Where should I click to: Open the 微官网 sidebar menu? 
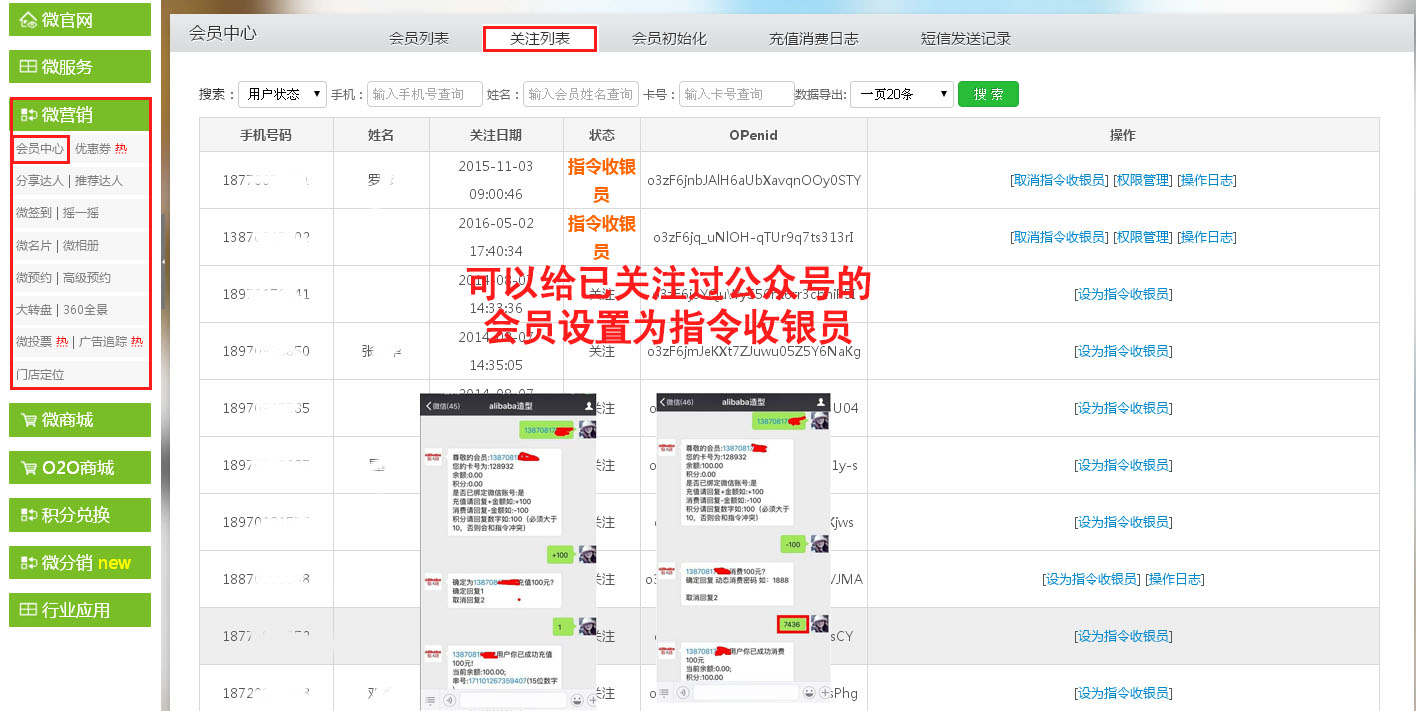79,20
